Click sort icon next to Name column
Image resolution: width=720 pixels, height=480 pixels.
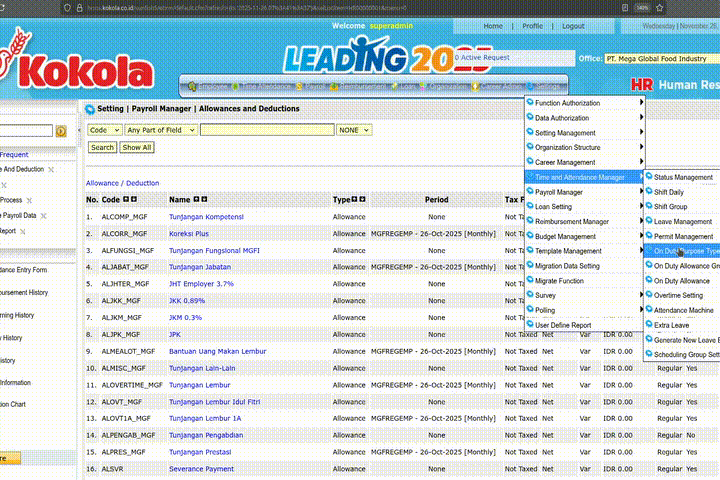point(198,200)
